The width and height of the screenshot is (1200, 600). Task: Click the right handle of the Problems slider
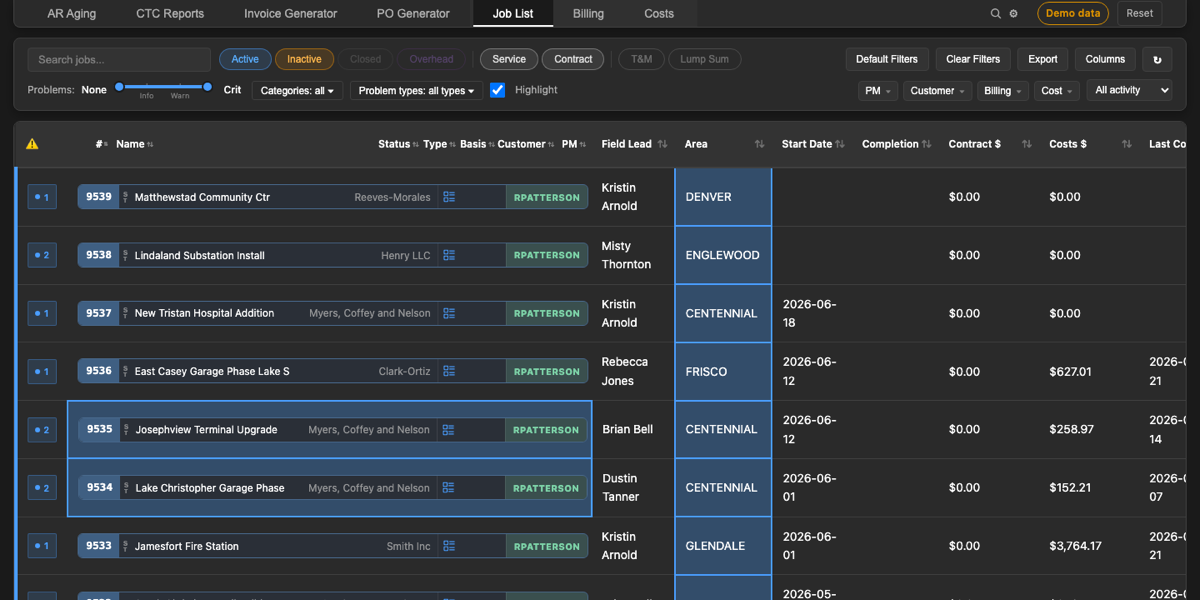click(208, 87)
